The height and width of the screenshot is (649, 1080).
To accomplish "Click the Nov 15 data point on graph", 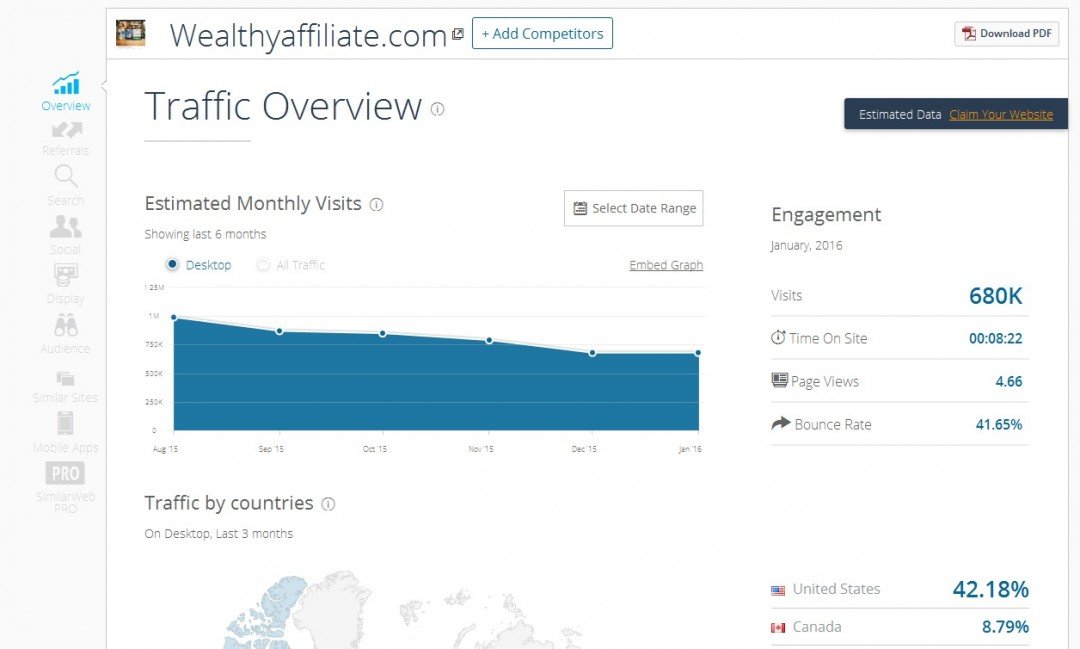I will click(x=489, y=340).
